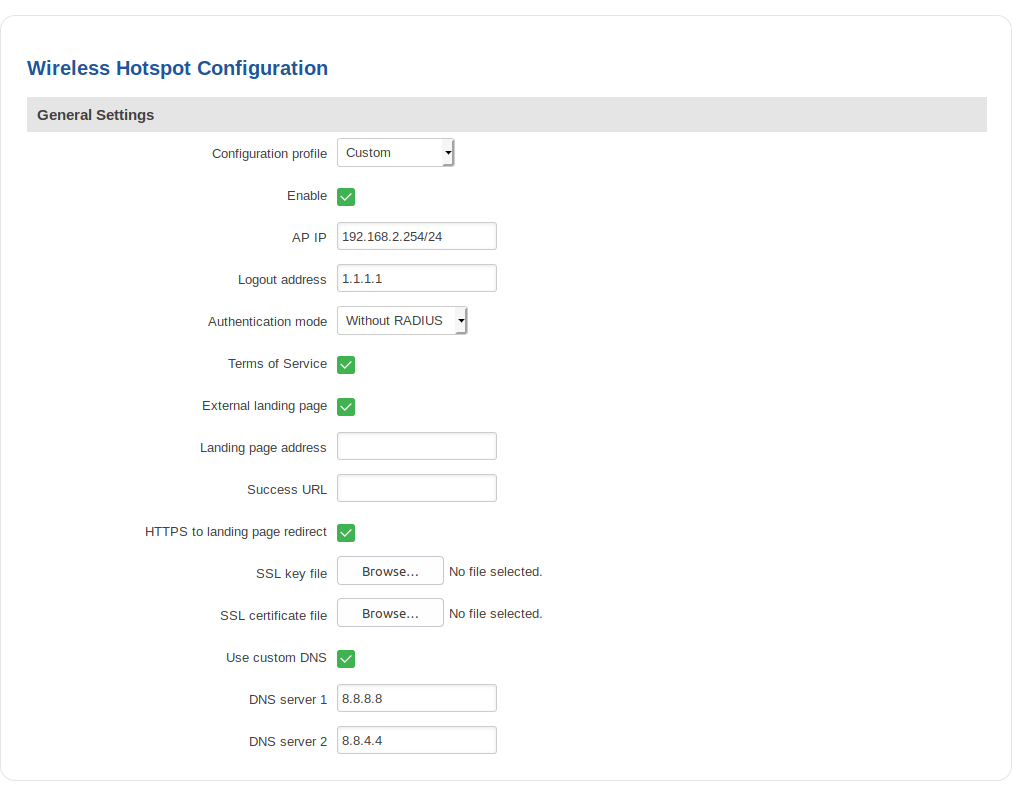Disable the External landing page option
Viewport: 1012px width, 796px height.
pos(345,406)
